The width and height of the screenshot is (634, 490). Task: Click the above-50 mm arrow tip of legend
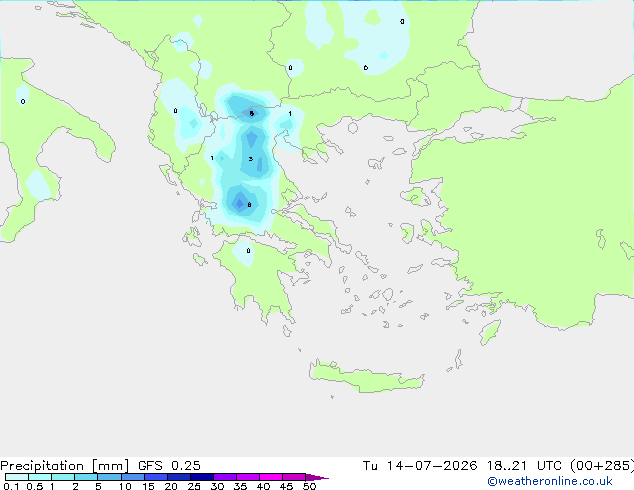click(x=317, y=477)
